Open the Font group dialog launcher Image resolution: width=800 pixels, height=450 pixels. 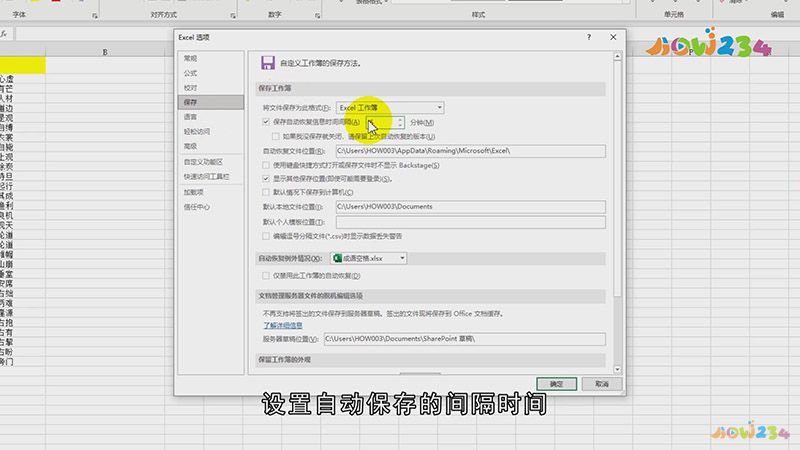click(95, 16)
